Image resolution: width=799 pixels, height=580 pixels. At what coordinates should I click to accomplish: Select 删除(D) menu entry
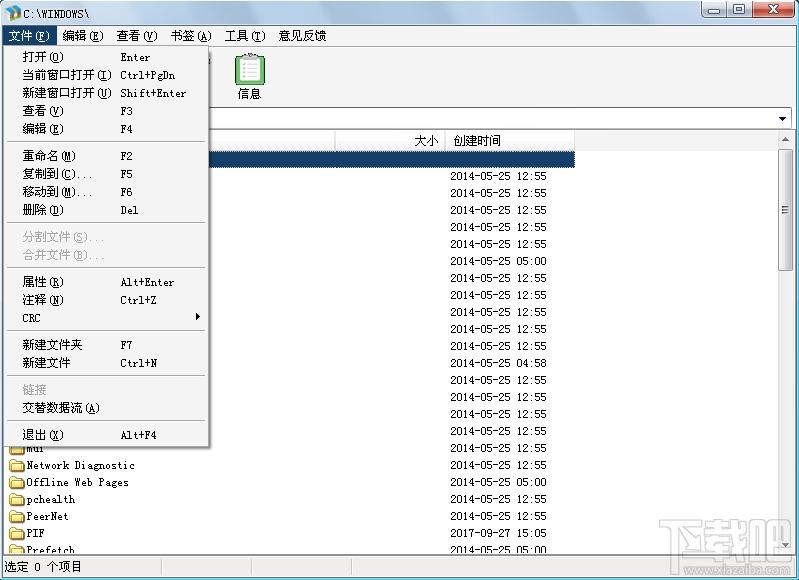[x=106, y=209]
